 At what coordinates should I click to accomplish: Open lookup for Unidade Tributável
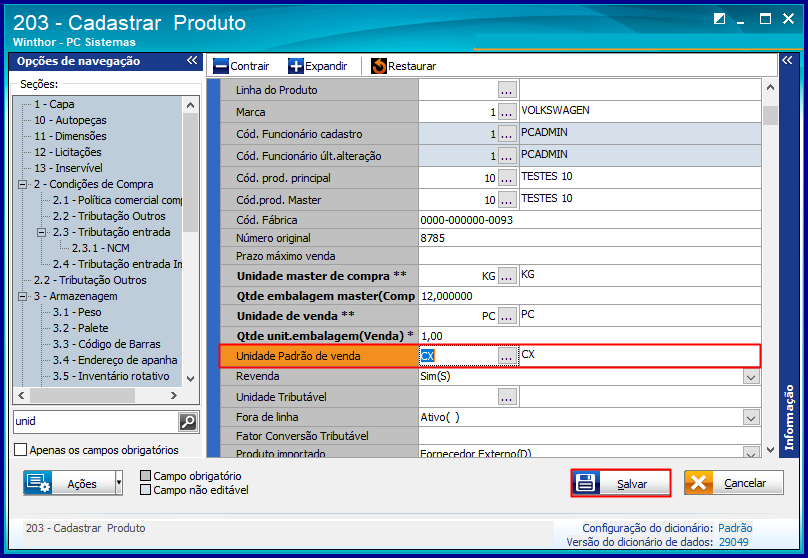coord(507,397)
